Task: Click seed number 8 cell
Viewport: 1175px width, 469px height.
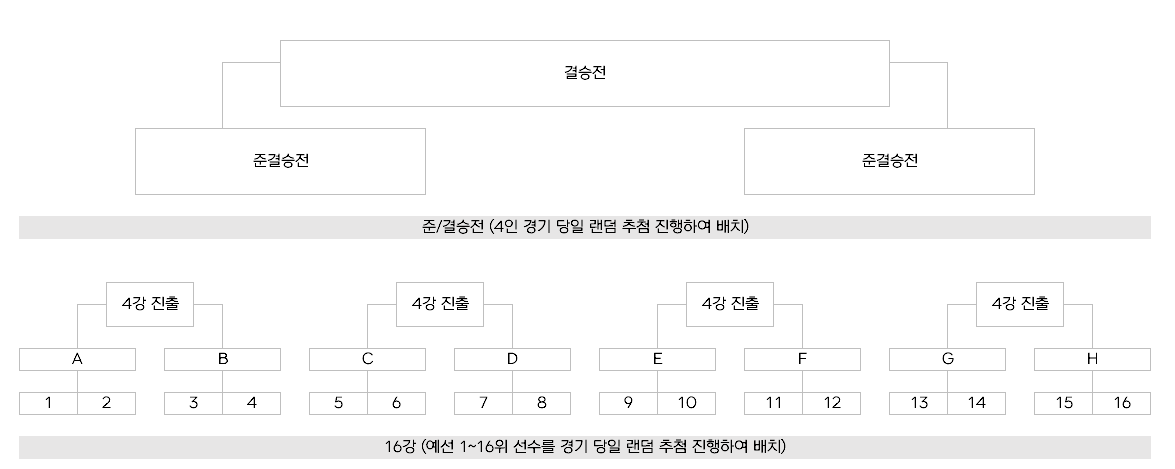Action: (541, 403)
